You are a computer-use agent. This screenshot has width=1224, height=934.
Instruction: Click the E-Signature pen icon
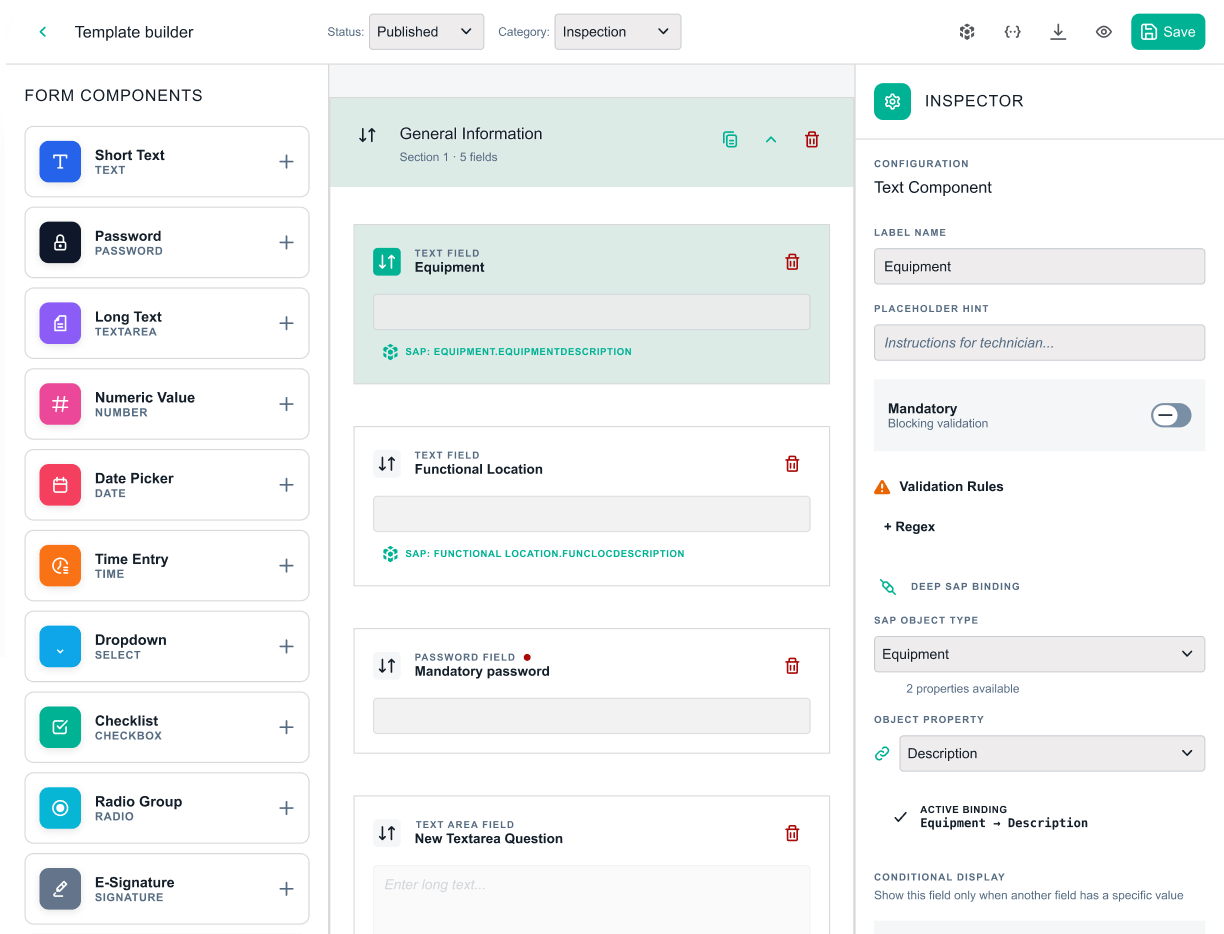60,889
